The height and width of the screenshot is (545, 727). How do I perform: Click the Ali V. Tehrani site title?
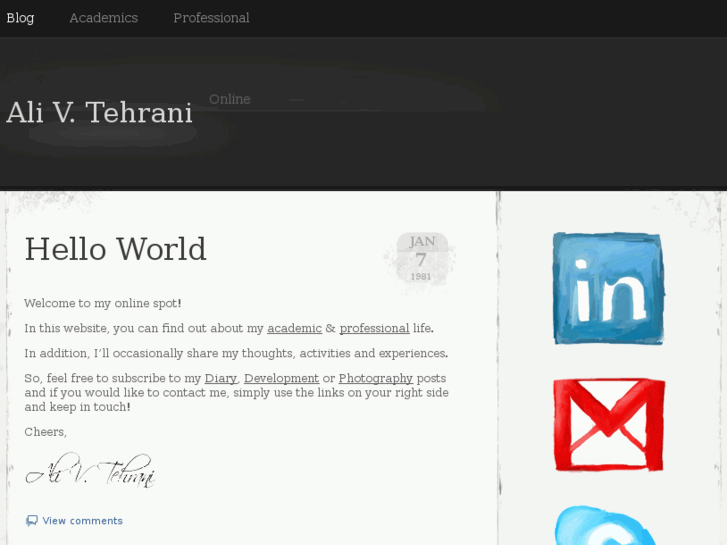coord(99,112)
